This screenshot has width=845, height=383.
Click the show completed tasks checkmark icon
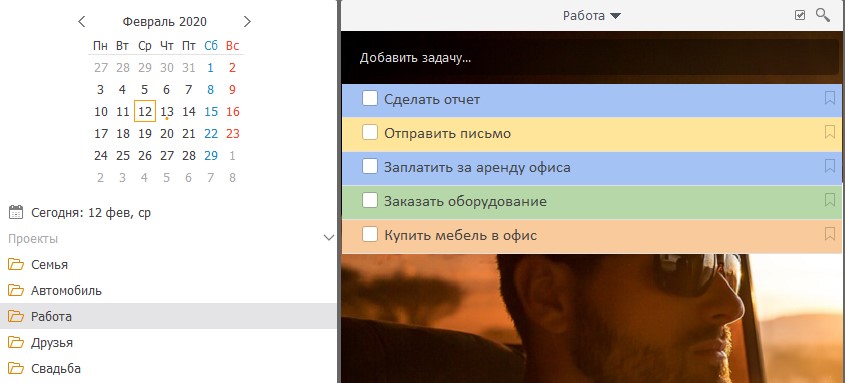point(800,16)
